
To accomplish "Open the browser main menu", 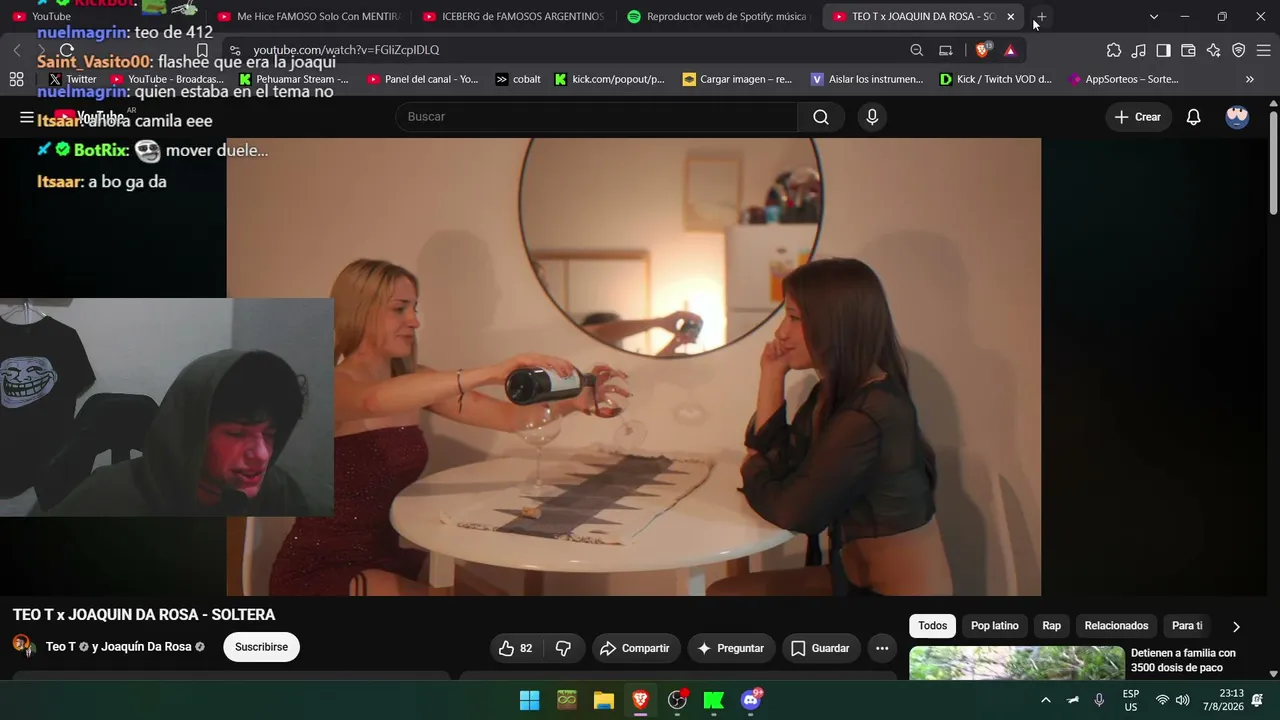I will (x=1263, y=50).
